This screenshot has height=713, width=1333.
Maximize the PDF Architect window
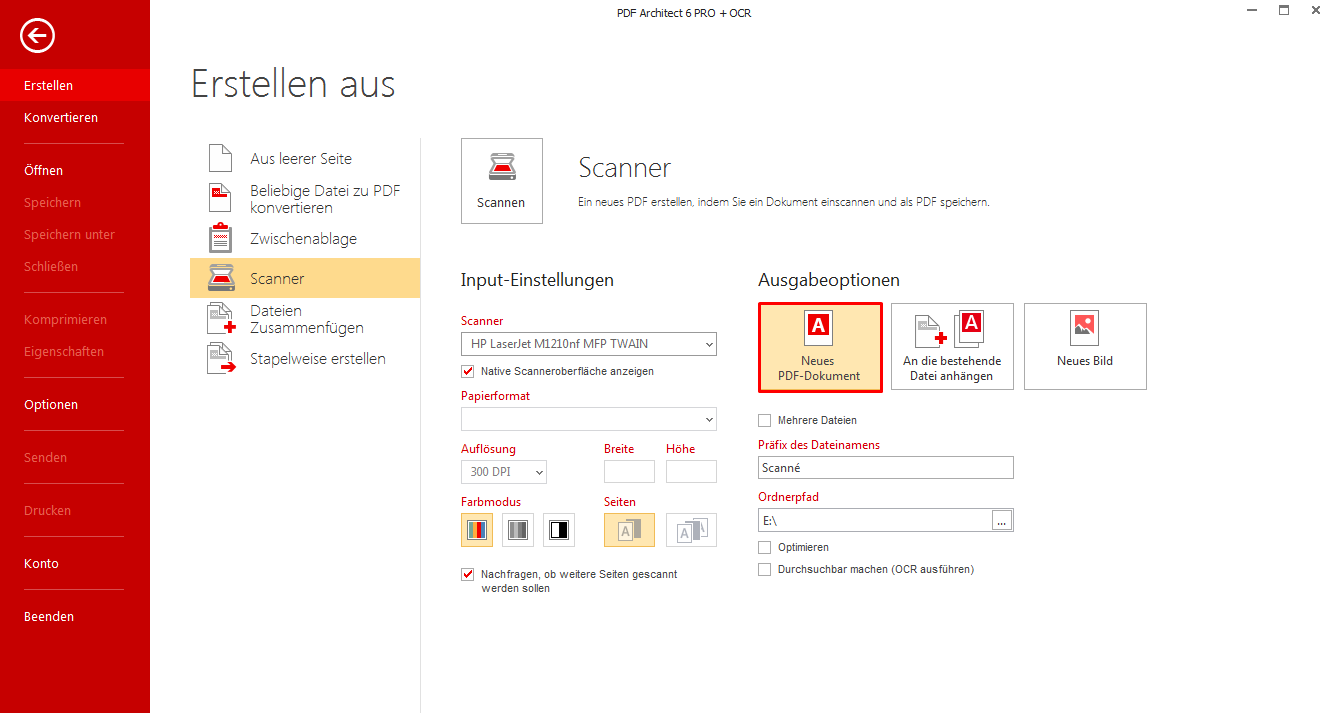[1284, 11]
